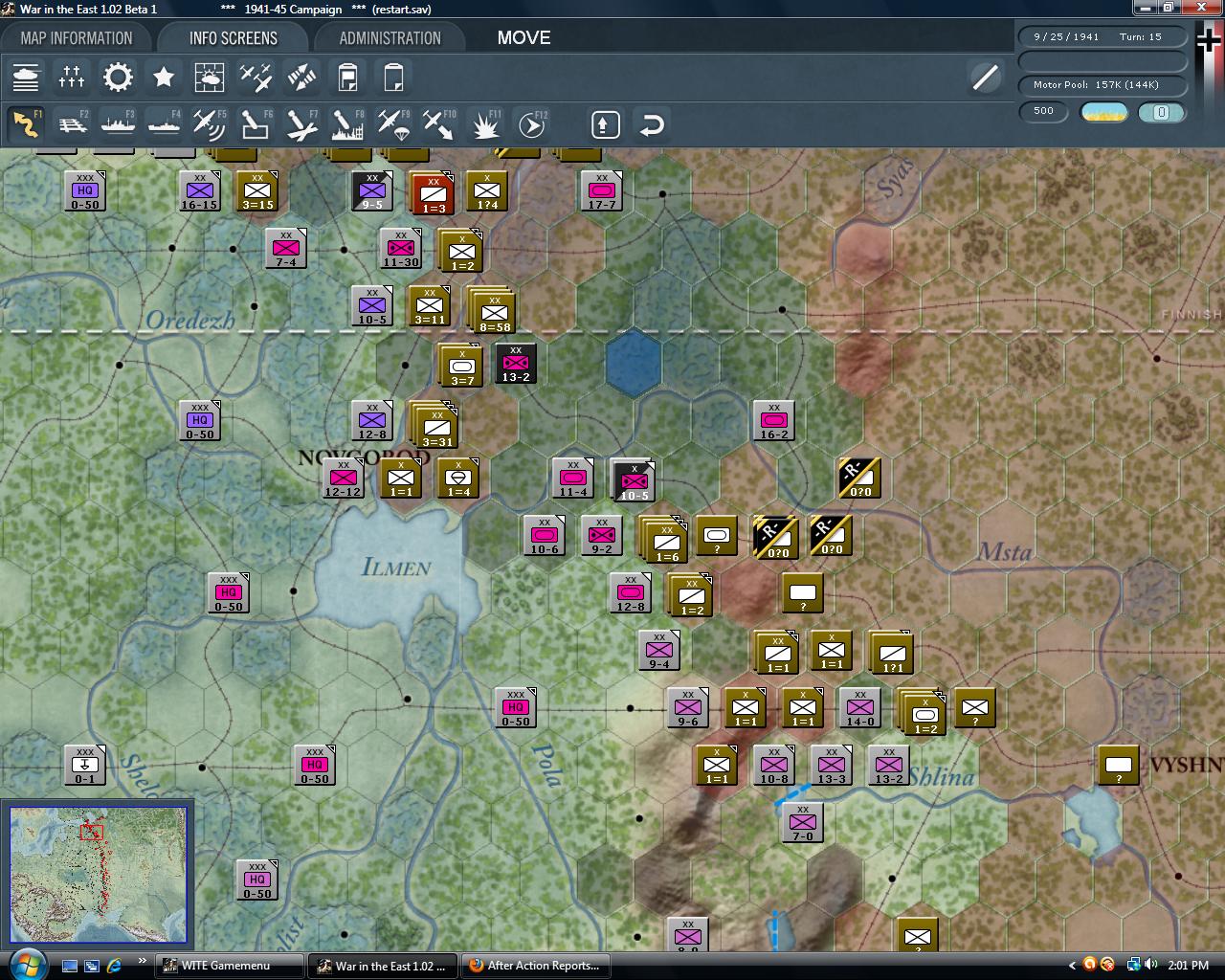Click the star commanders report icon
1225x980 pixels.
pos(164,77)
